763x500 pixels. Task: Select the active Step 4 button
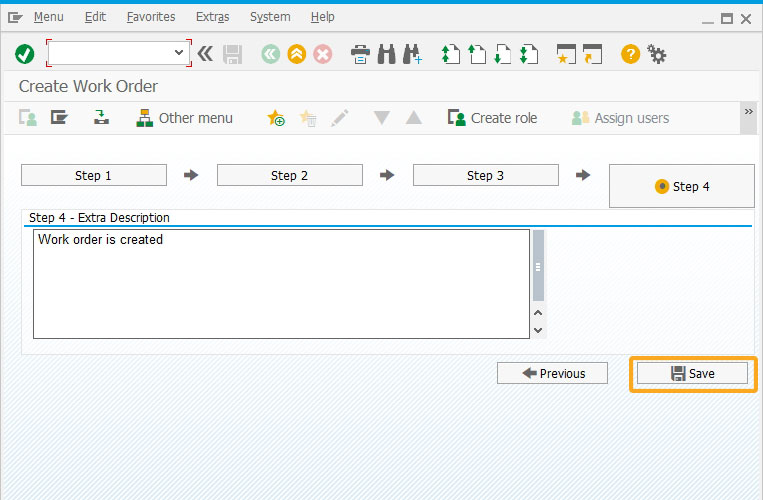(x=682, y=186)
